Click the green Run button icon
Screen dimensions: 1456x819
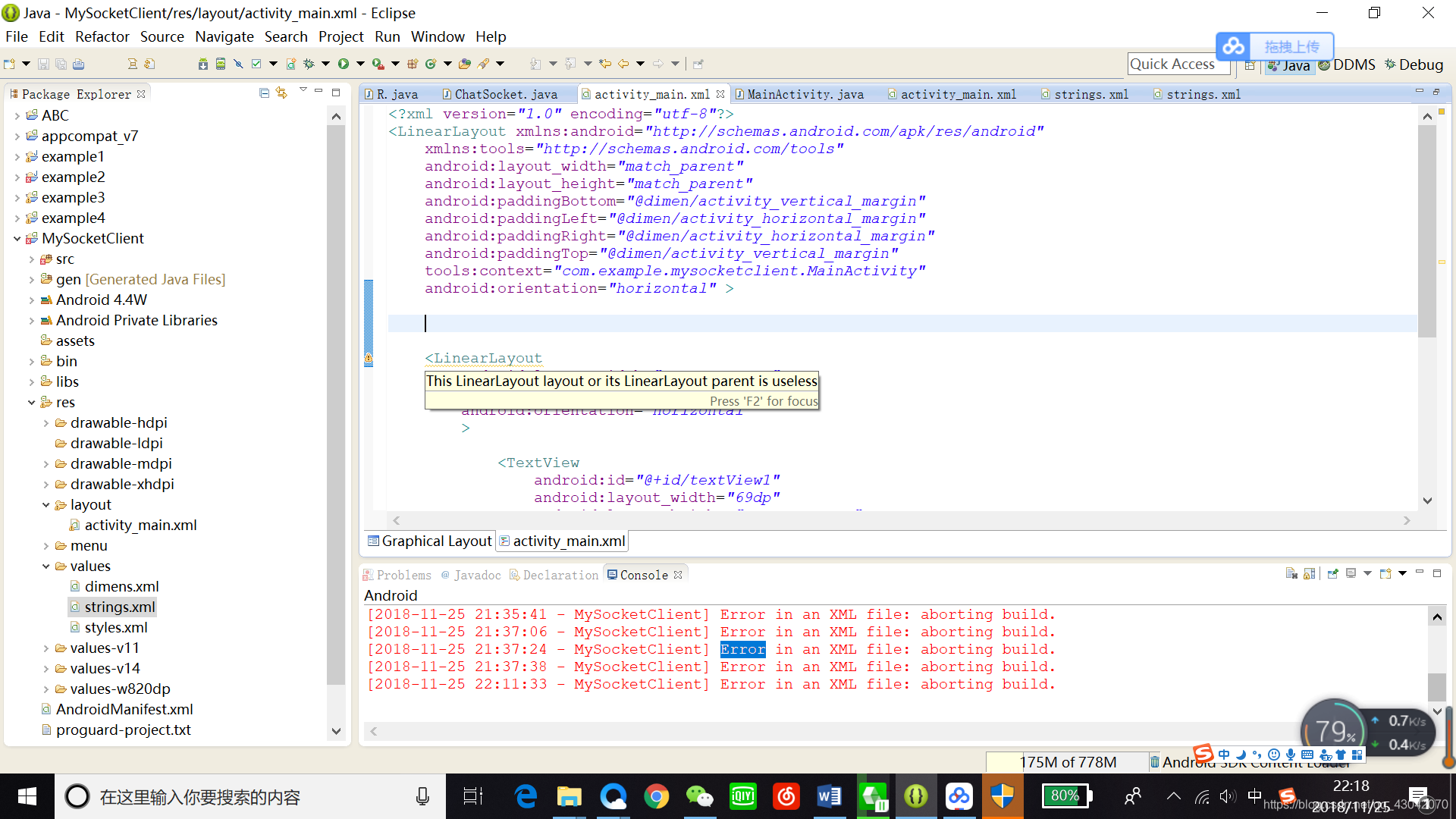click(344, 64)
